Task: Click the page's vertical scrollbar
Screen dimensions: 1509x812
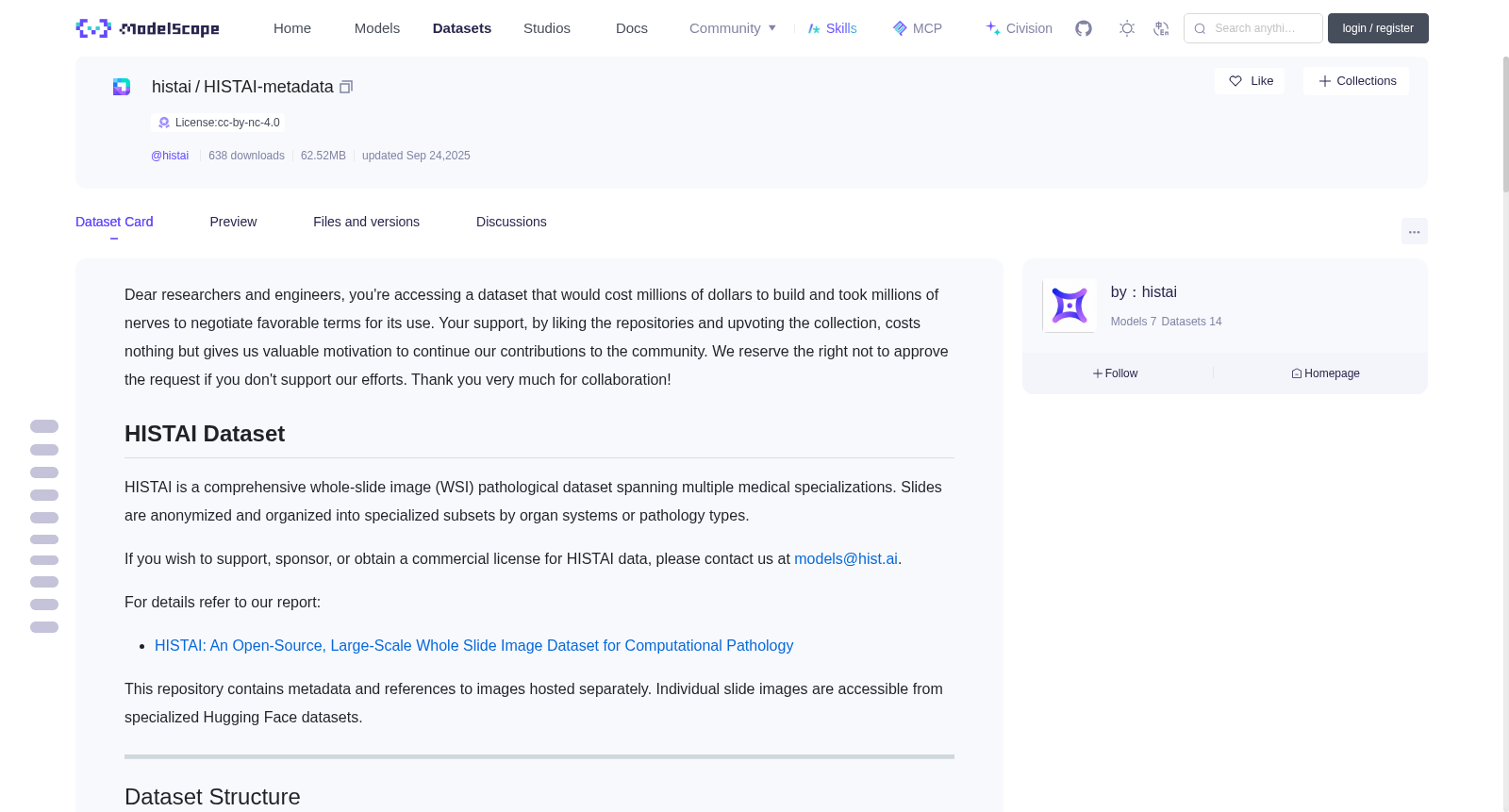Action: click(1505, 123)
